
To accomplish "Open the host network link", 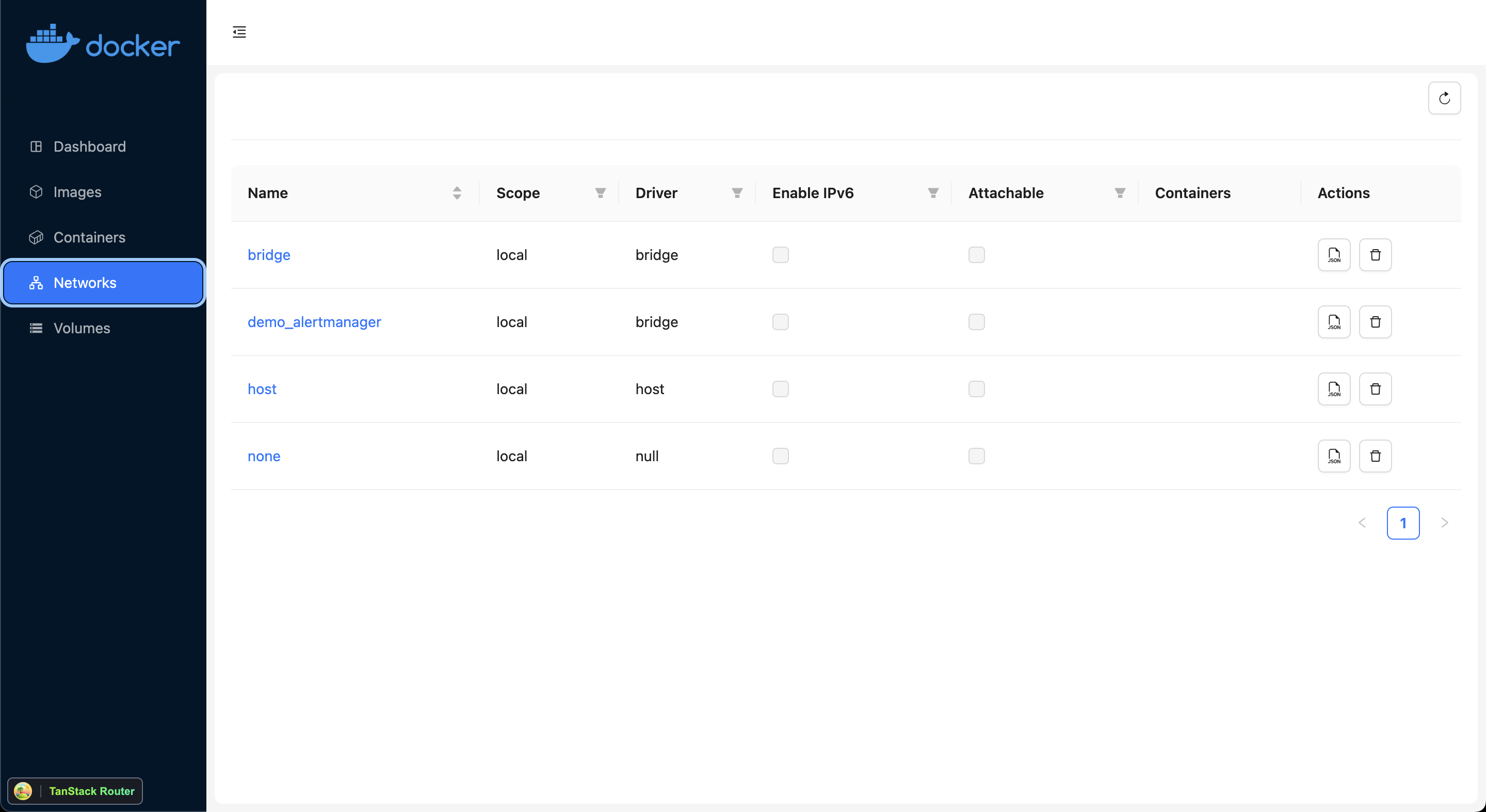I will tap(262, 389).
